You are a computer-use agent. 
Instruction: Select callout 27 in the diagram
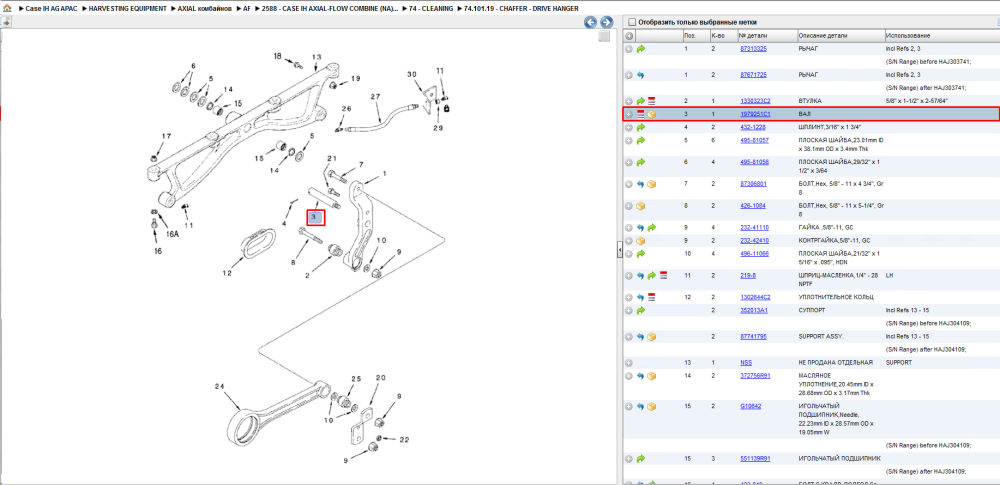point(375,97)
